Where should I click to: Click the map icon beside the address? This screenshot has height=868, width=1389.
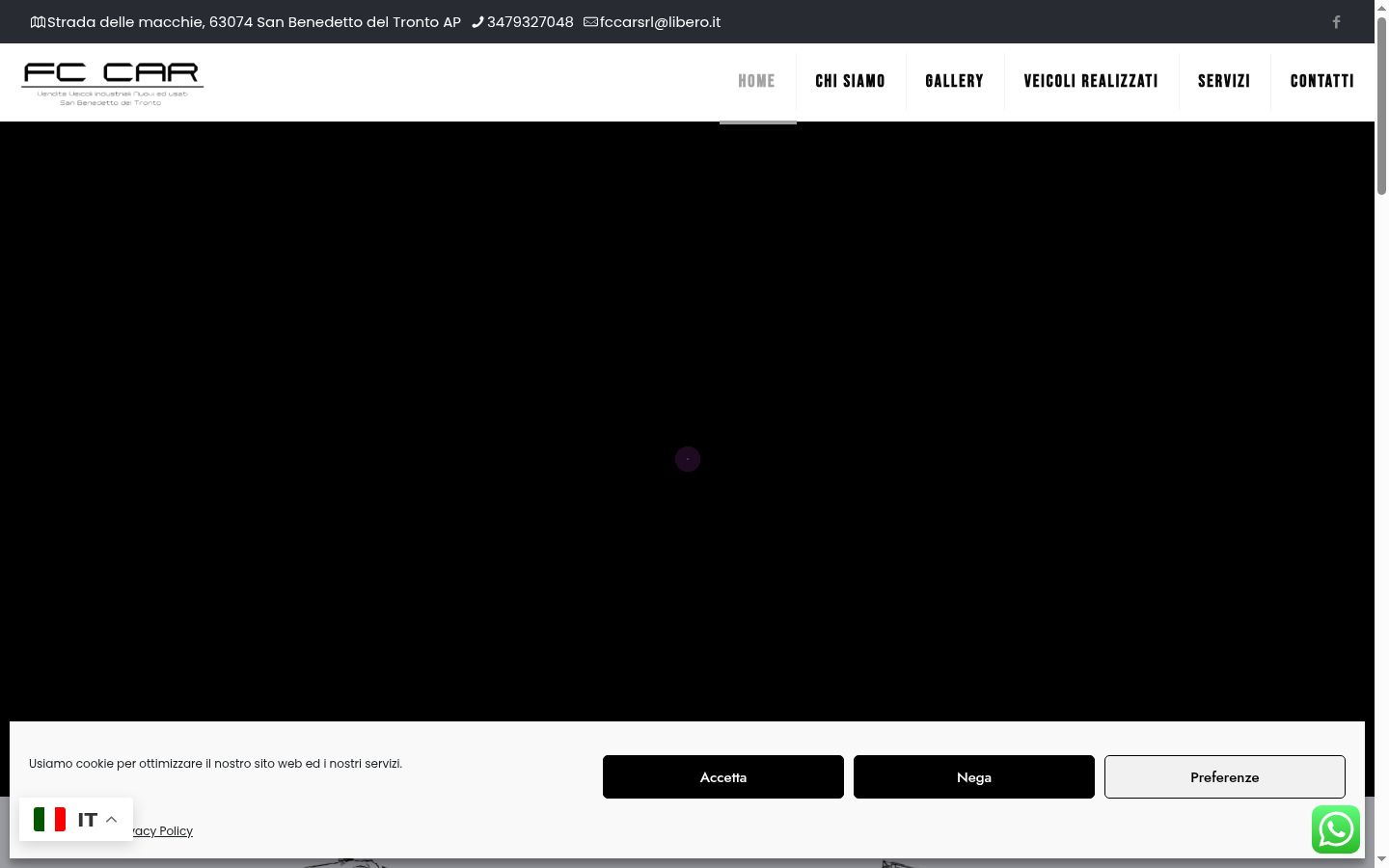38,22
